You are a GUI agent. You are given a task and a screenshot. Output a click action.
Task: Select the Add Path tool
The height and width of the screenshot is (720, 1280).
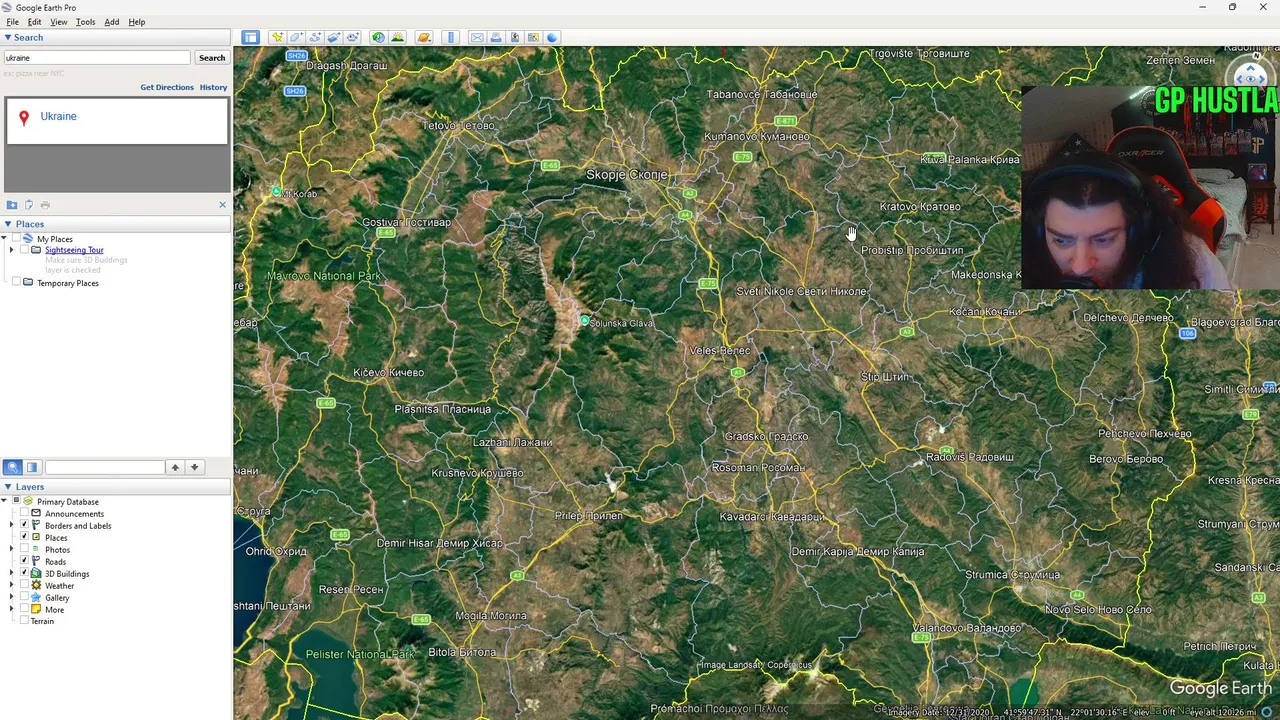click(x=315, y=38)
